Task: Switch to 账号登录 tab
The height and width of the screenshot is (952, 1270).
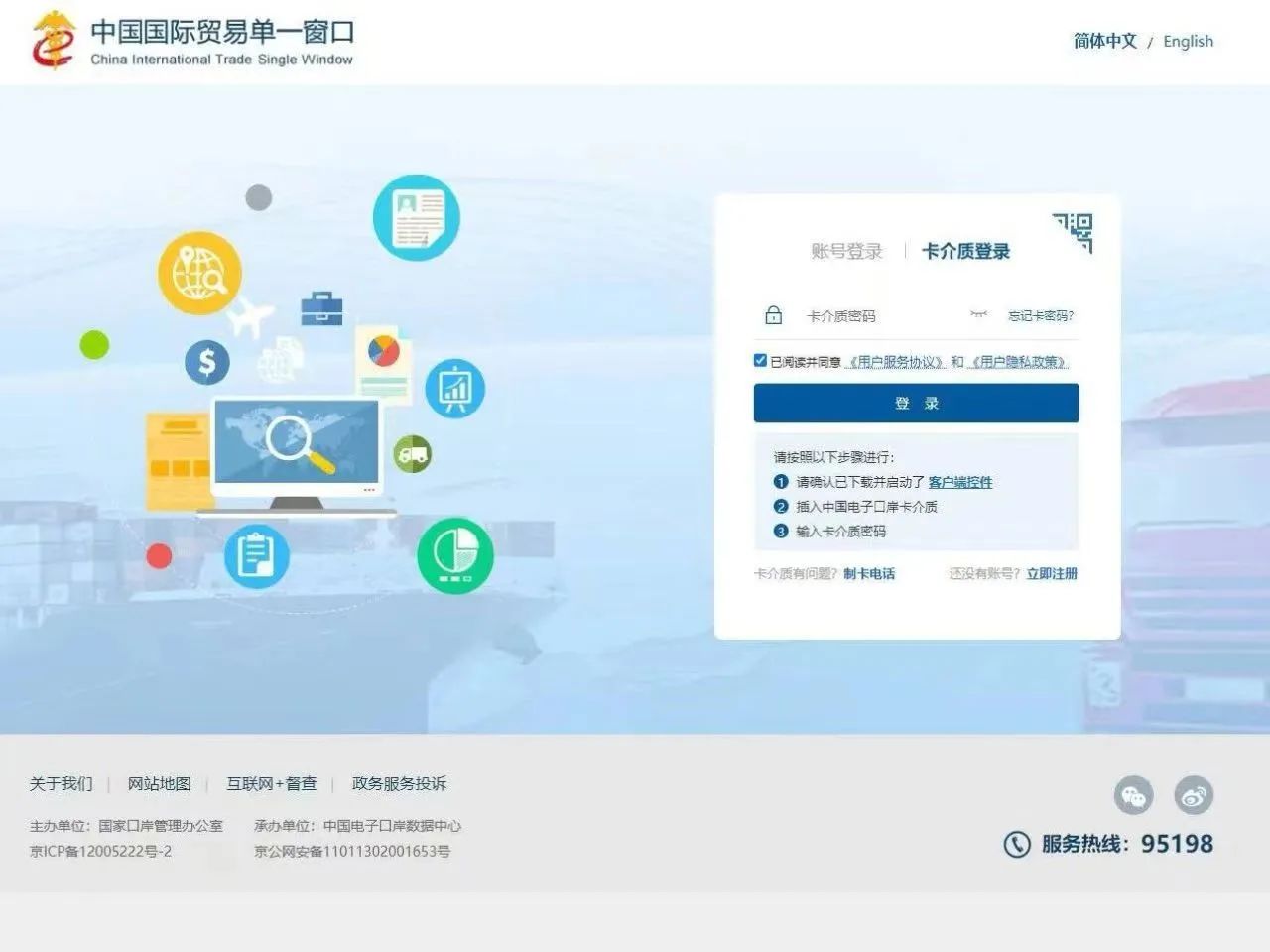Action: 846,252
